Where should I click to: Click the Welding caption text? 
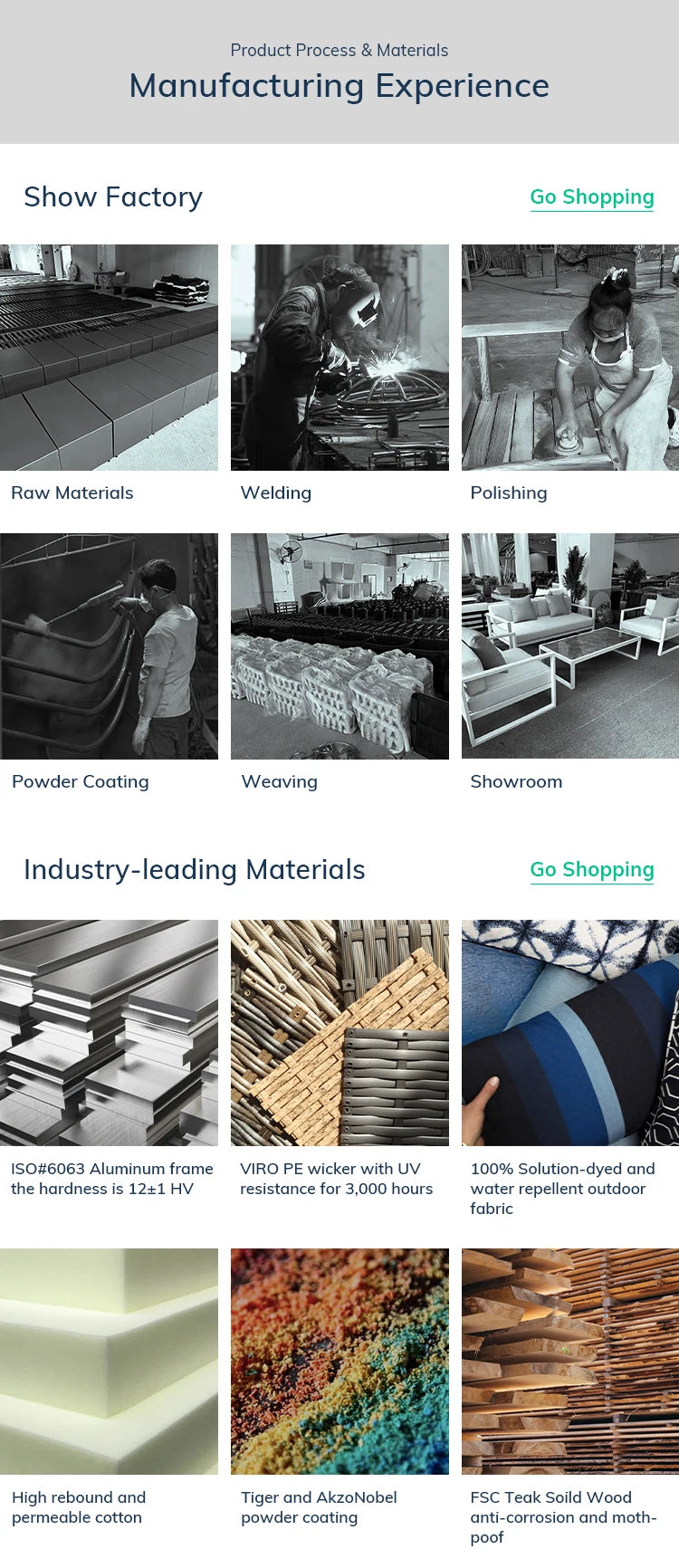tap(276, 493)
